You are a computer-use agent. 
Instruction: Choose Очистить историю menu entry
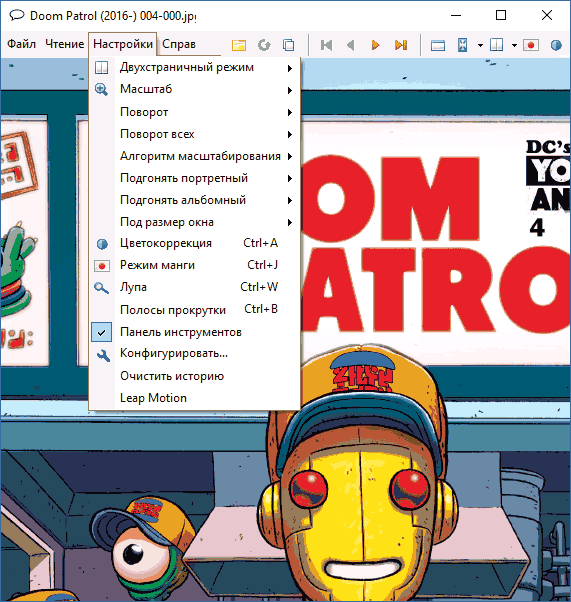195,376
